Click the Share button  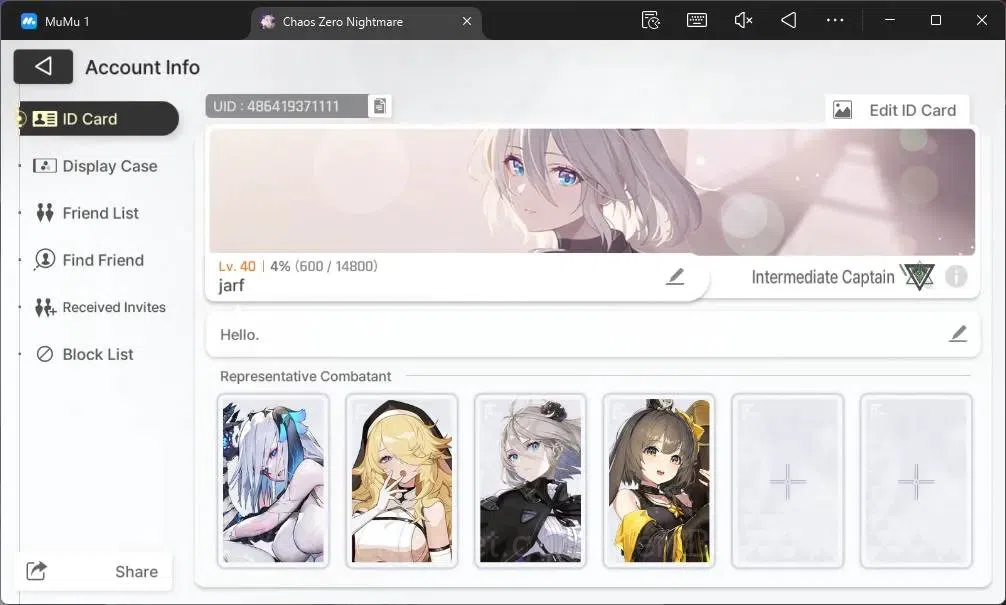[93, 571]
